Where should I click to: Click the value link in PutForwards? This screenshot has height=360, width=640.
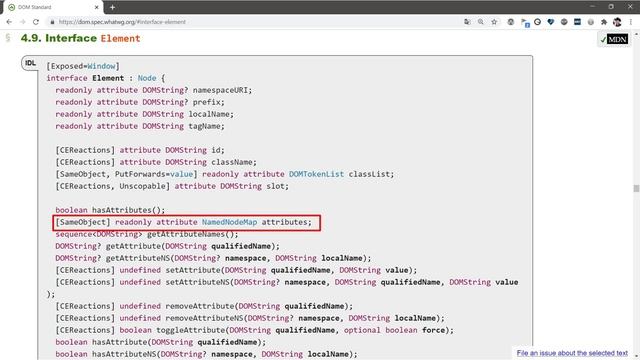click(181, 174)
